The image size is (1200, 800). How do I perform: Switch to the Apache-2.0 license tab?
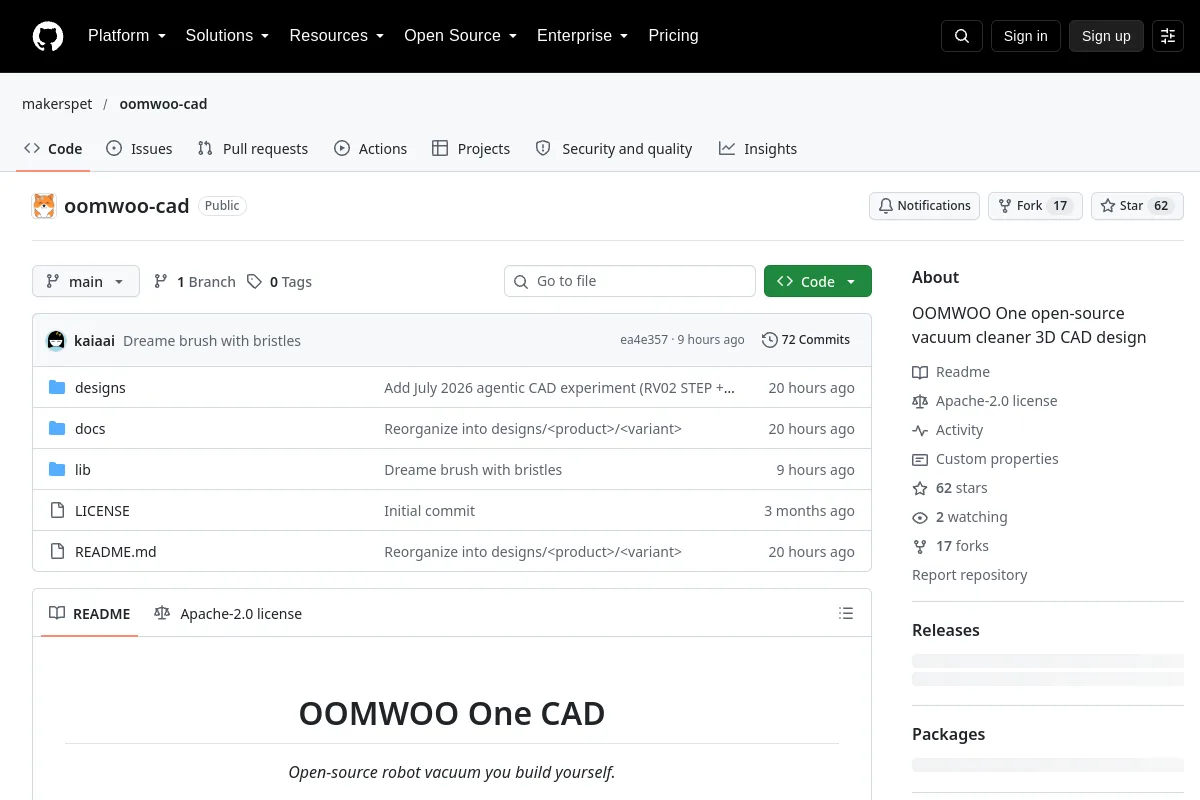click(228, 614)
